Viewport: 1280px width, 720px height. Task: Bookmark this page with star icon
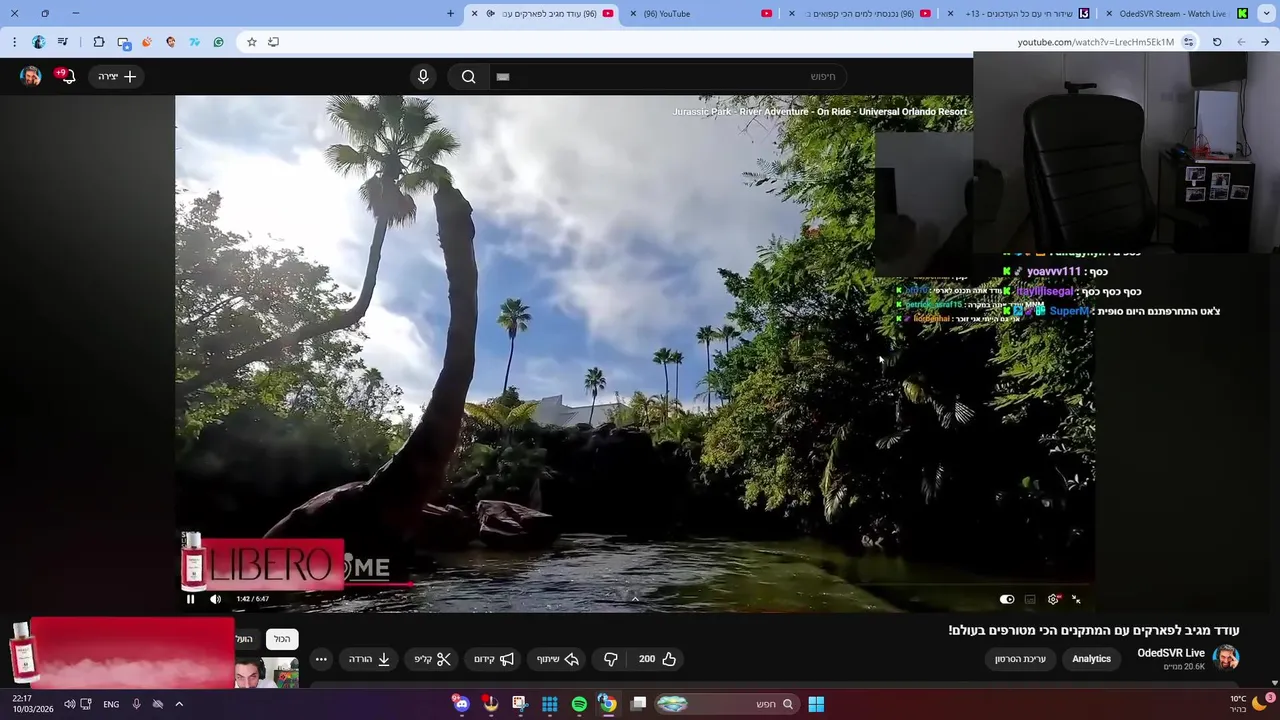252,42
